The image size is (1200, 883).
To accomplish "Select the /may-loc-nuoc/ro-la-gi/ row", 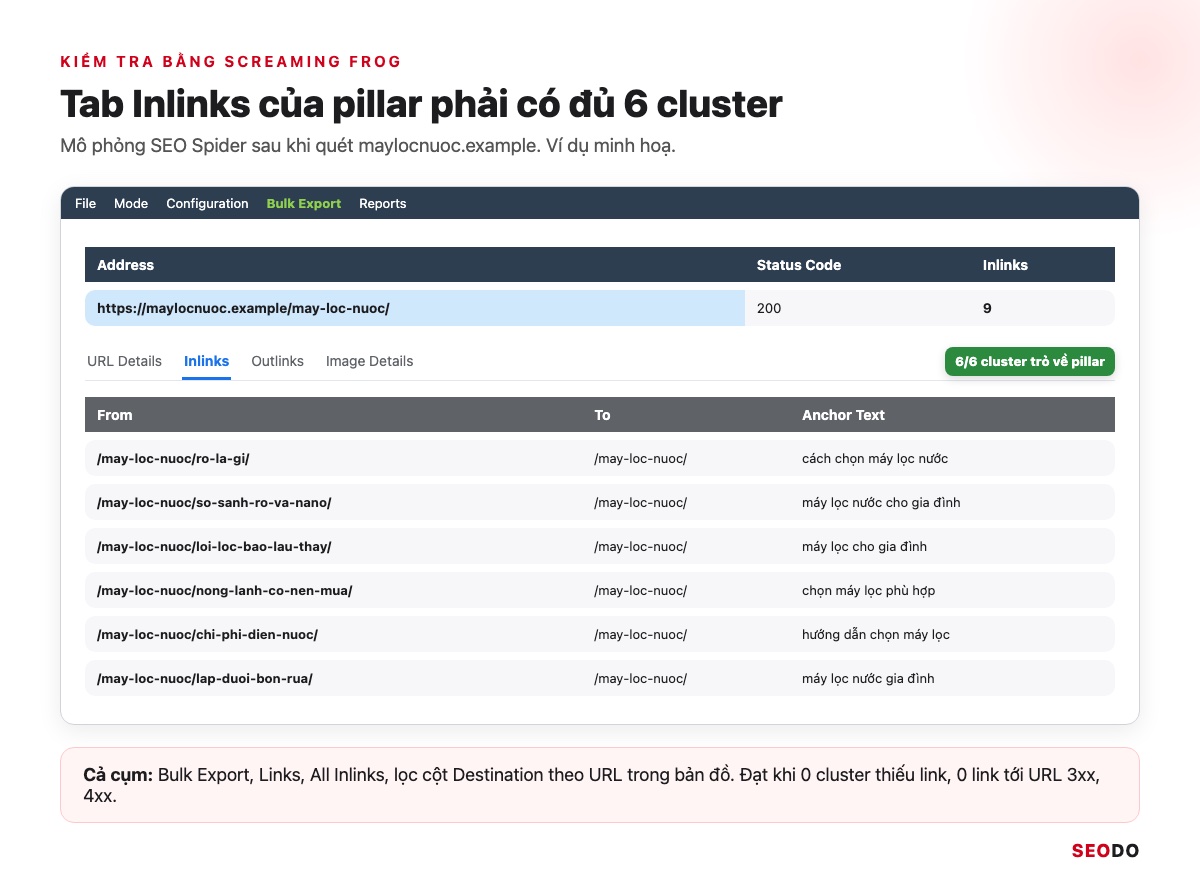I will pyautogui.click(x=600, y=458).
